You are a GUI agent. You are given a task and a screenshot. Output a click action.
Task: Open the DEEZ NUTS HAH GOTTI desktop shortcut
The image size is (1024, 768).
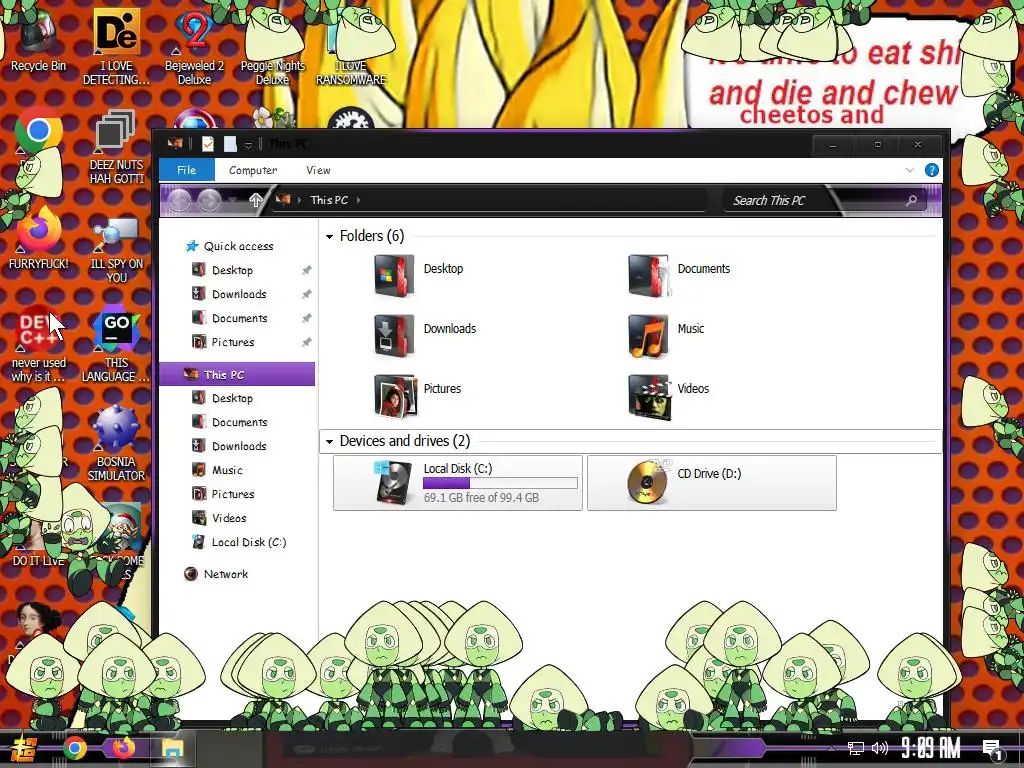click(116, 146)
